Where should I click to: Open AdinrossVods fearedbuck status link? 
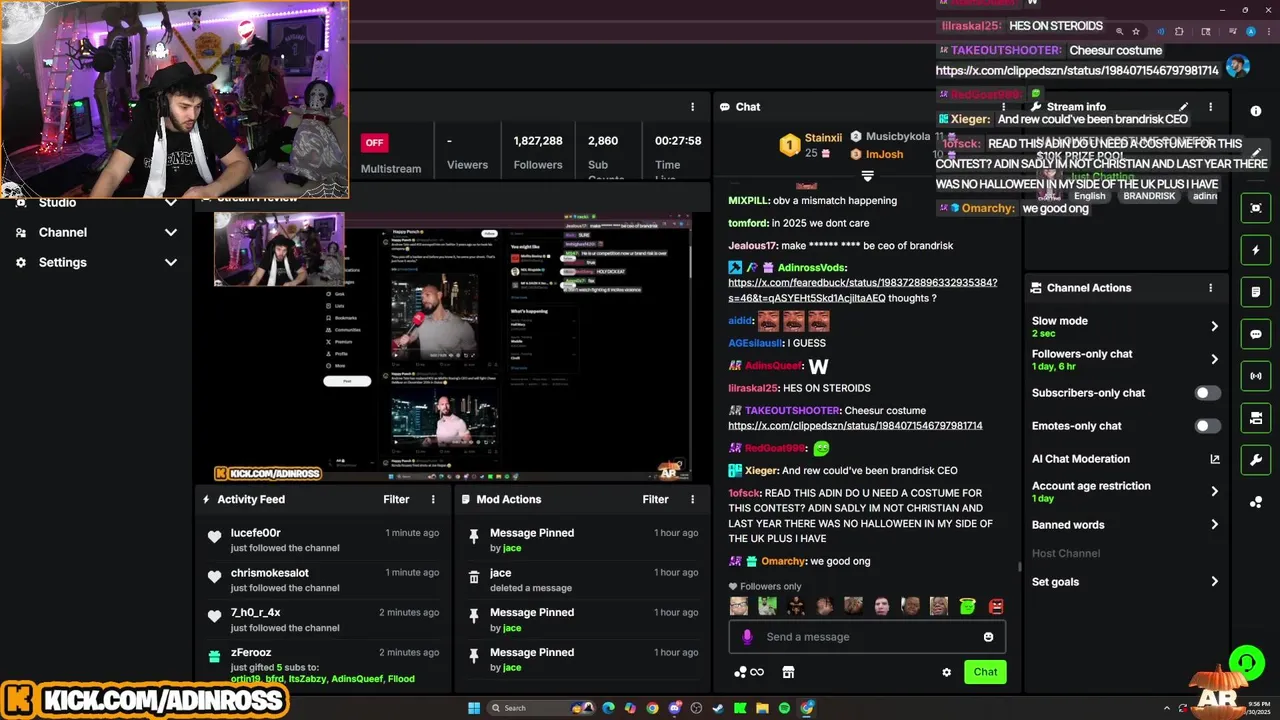(x=862, y=290)
